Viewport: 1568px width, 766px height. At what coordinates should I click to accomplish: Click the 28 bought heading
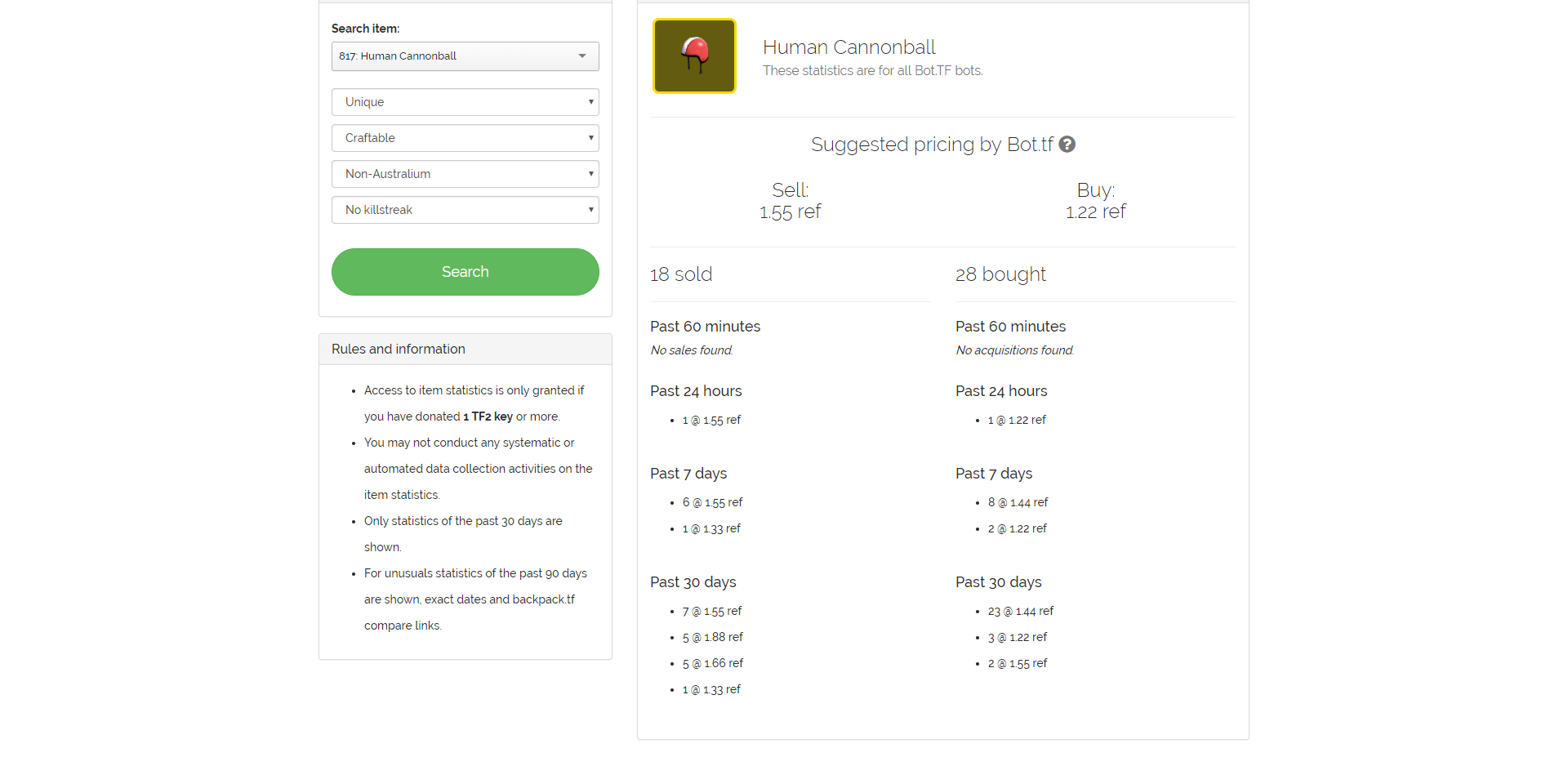pyautogui.click(x=1000, y=274)
